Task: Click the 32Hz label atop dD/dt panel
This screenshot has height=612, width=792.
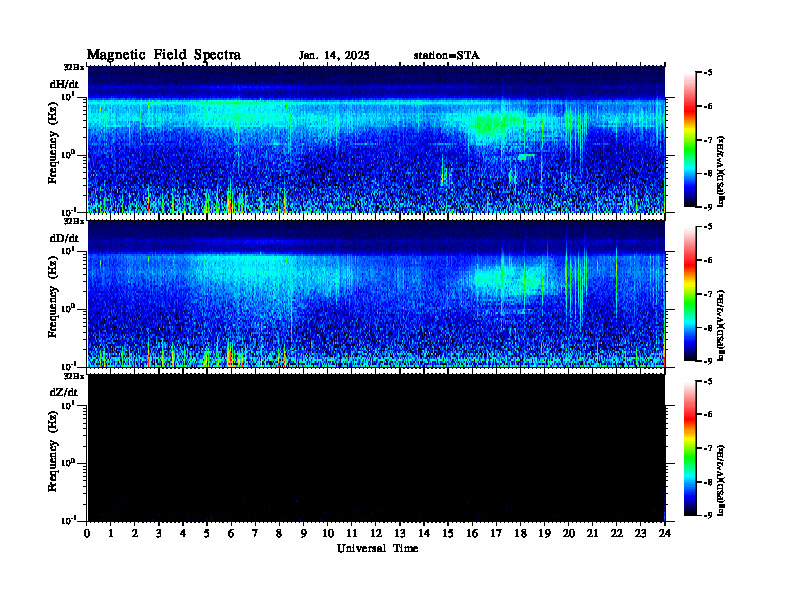Action: click(x=74, y=221)
